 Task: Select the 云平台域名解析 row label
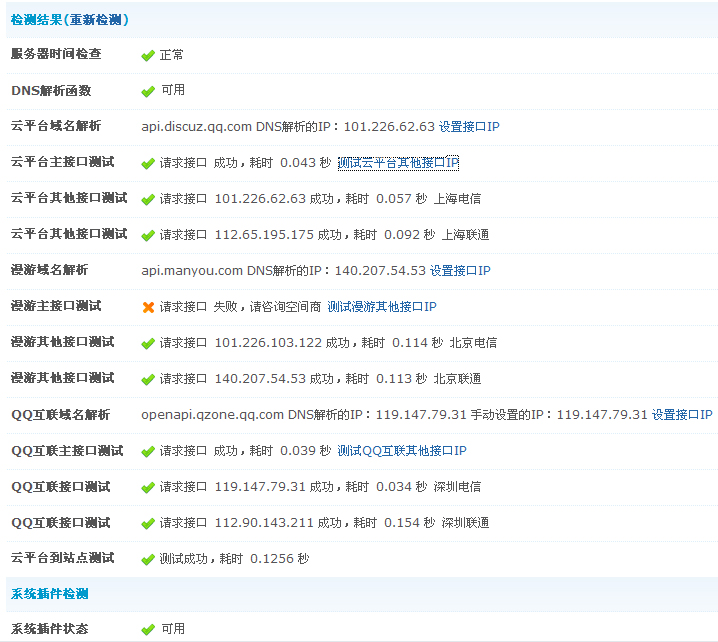(56, 125)
